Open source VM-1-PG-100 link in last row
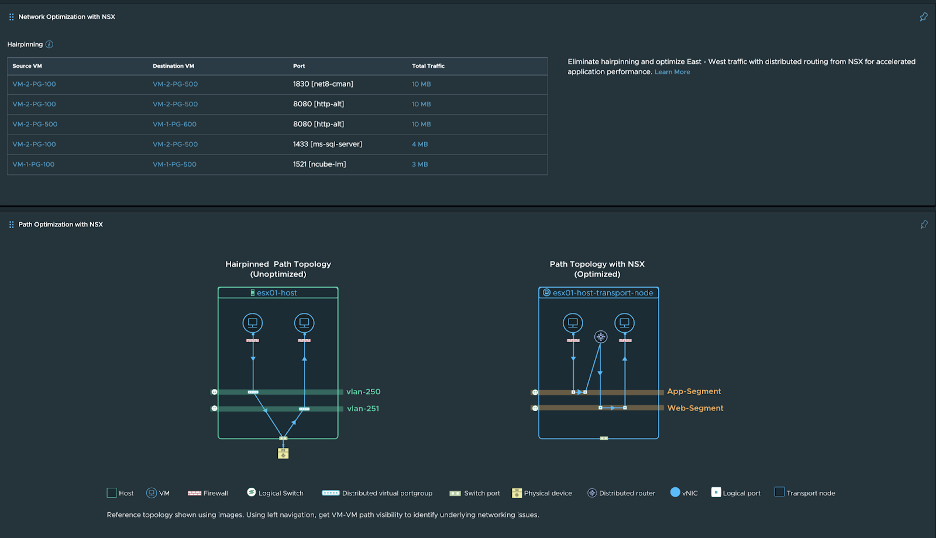Viewport: 936px width, 538px height. [x=34, y=164]
